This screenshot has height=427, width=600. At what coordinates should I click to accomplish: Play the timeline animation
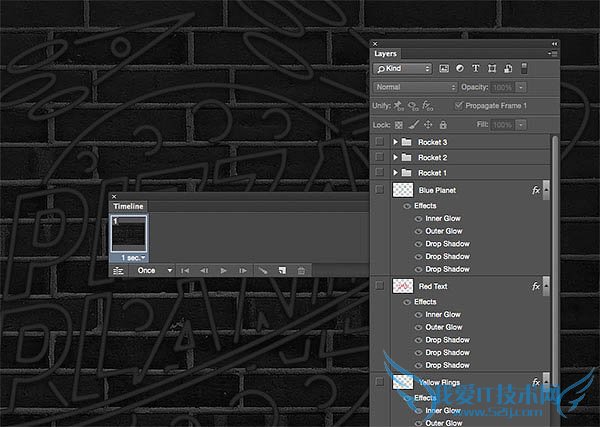[x=223, y=270]
